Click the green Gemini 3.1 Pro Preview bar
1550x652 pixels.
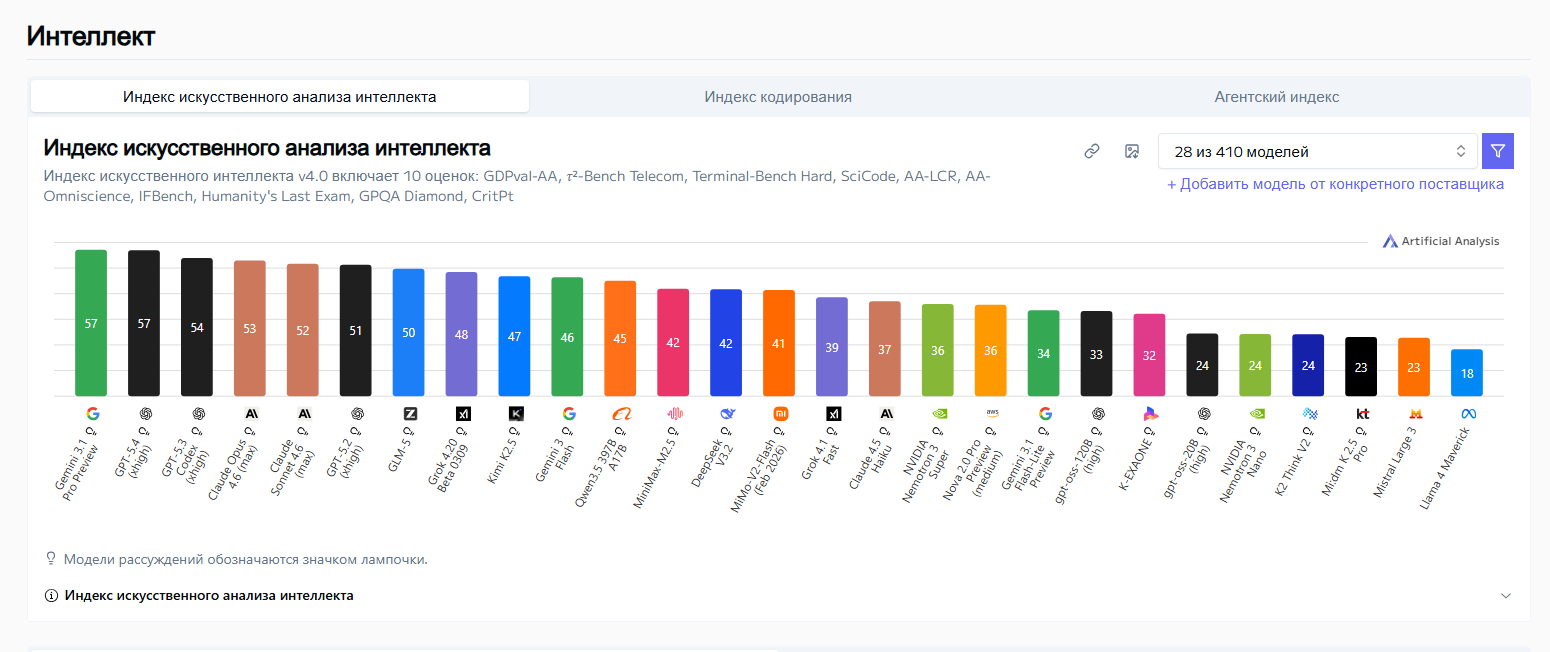(91, 323)
